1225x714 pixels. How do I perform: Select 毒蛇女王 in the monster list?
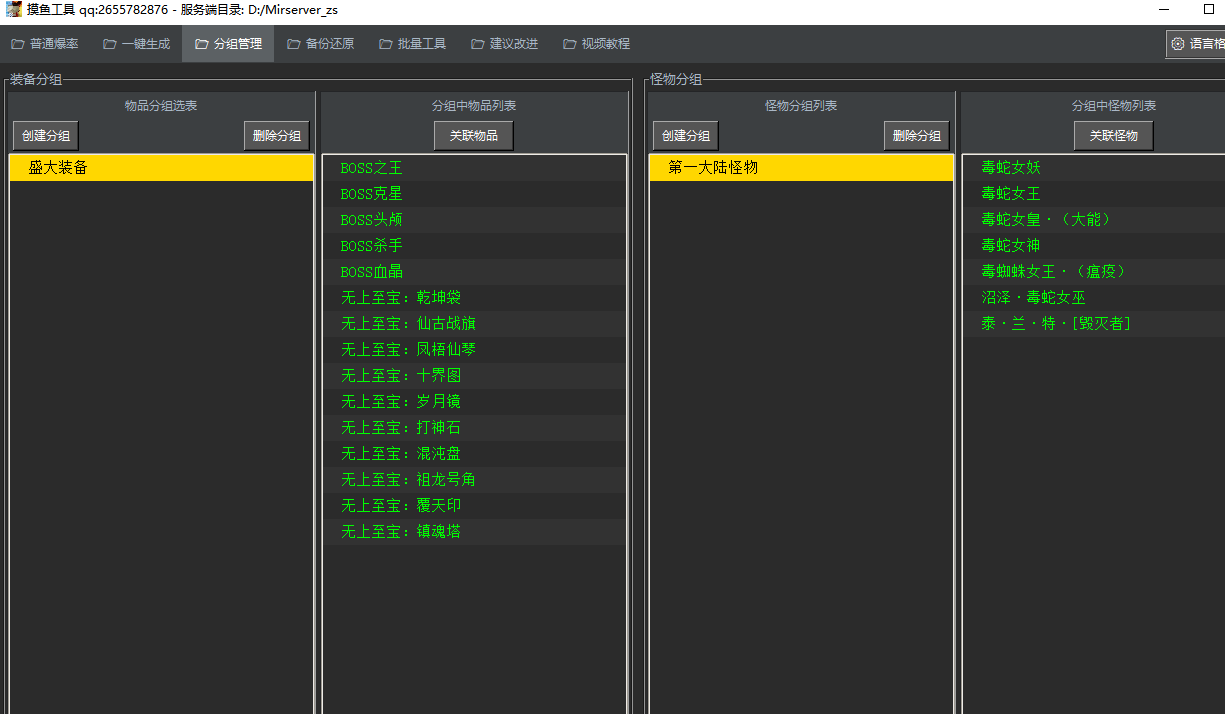coord(1011,194)
